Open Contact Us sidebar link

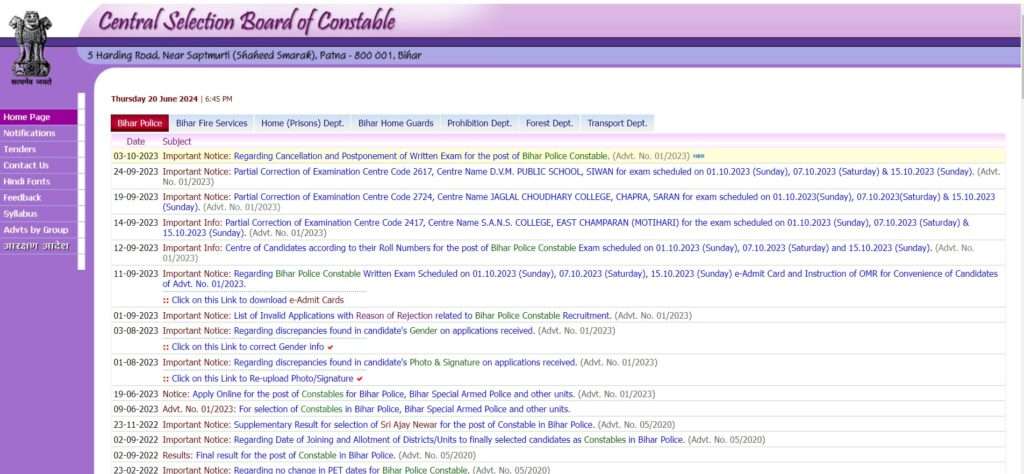(x=26, y=165)
